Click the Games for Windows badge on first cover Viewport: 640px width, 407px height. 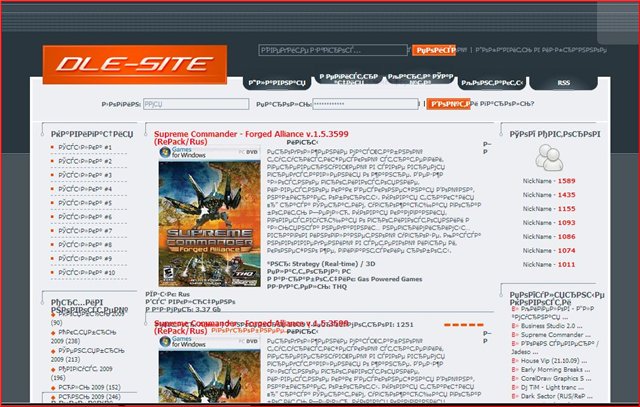tap(183, 153)
